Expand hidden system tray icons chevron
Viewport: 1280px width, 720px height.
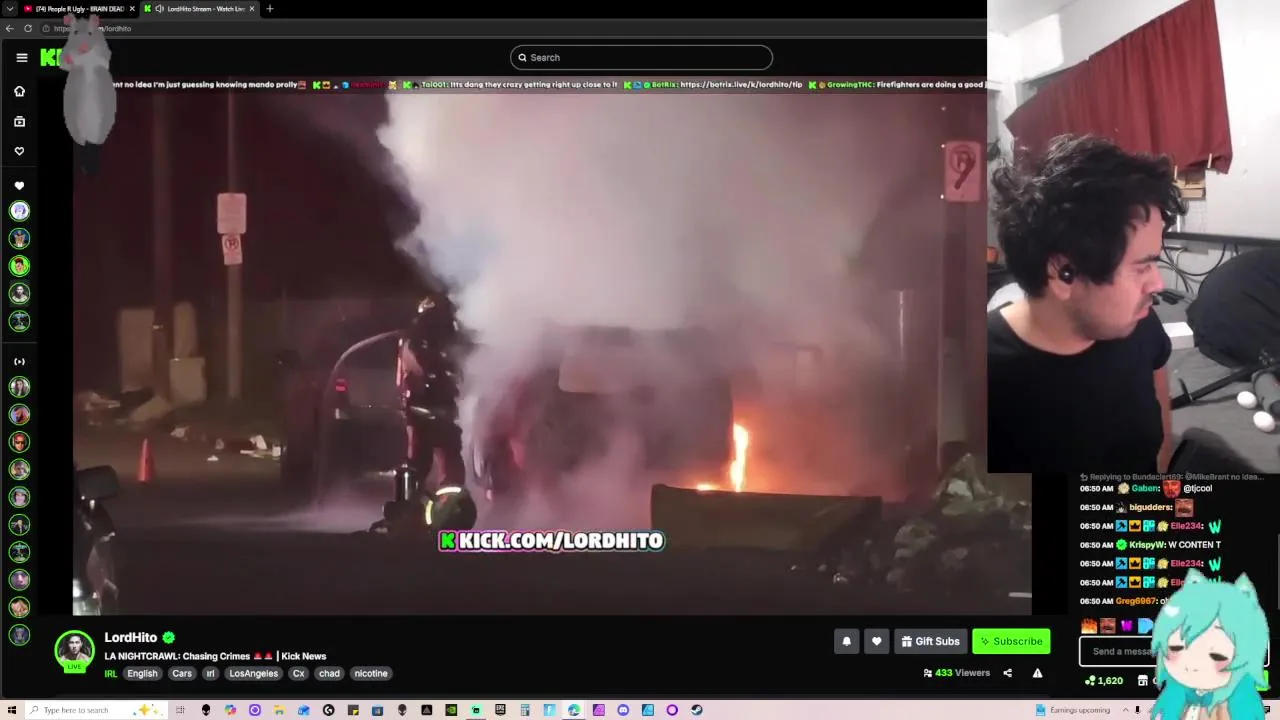1124,710
